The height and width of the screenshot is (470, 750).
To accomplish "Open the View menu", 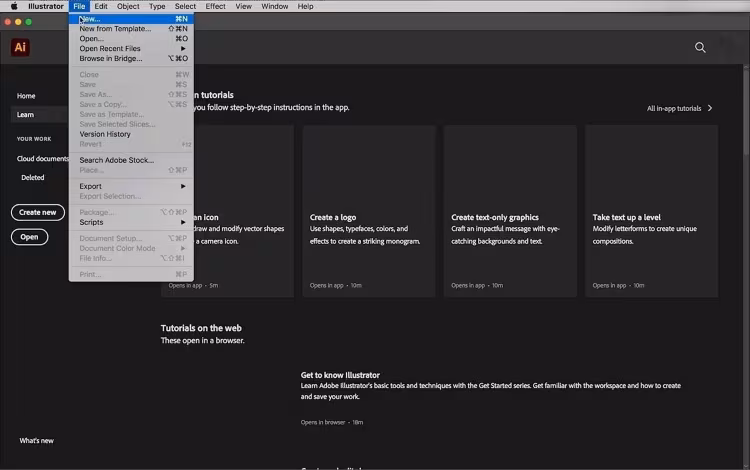I will (243, 6).
